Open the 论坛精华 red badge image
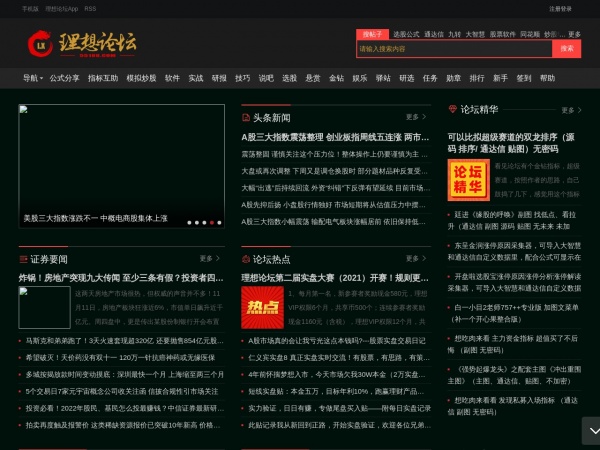The image size is (600, 450). pyautogui.click(x=468, y=180)
